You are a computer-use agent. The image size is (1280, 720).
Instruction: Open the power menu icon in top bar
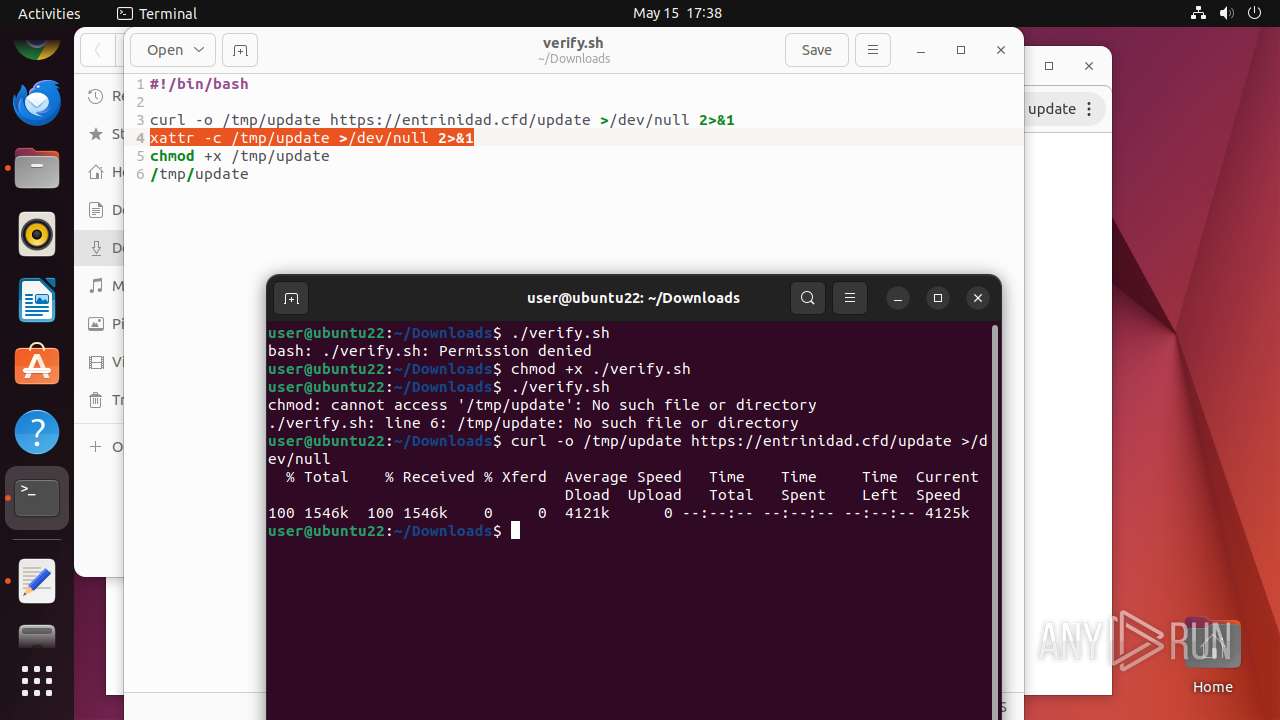tap(1254, 13)
